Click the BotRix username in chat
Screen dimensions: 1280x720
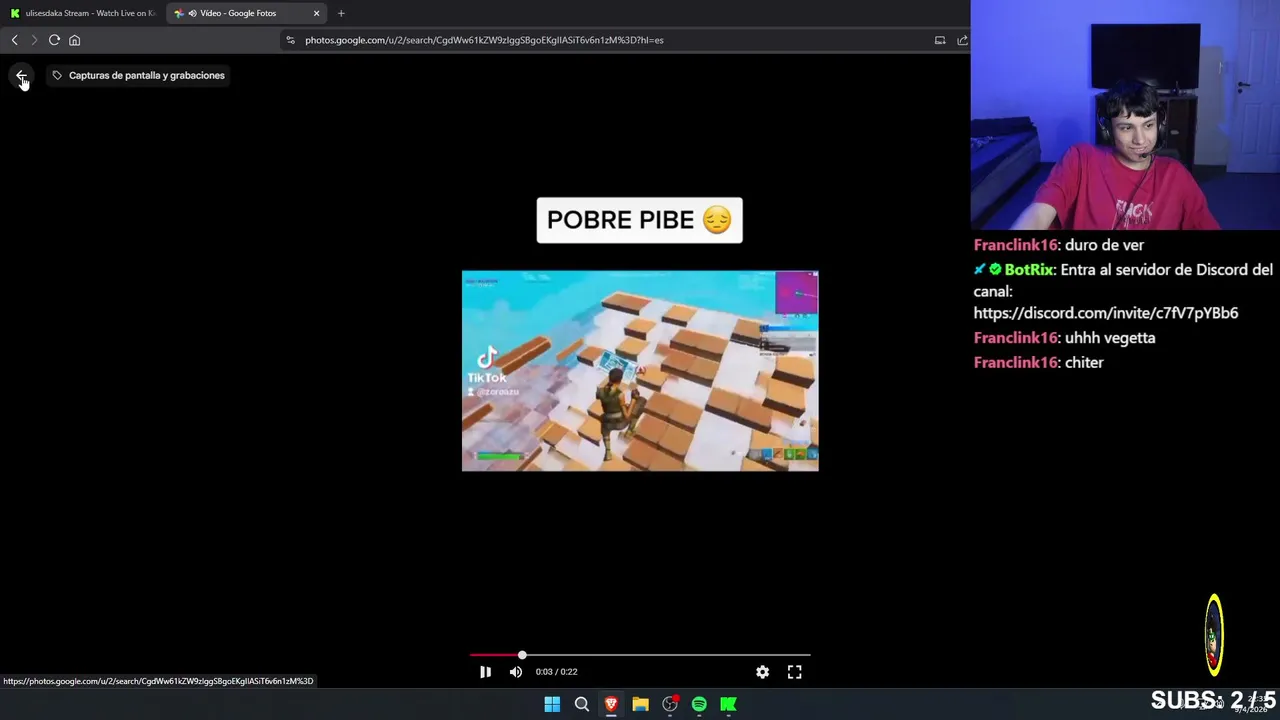pos(1029,270)
